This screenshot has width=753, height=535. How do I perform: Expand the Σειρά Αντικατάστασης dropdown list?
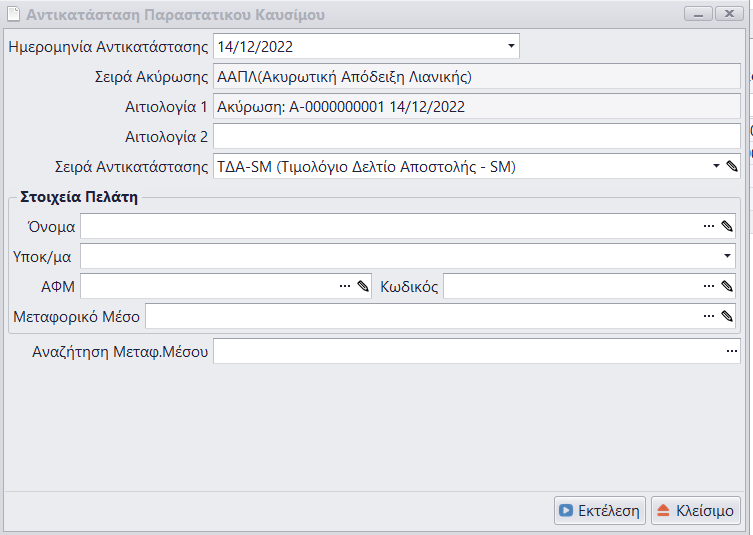(x=716, y=166)
